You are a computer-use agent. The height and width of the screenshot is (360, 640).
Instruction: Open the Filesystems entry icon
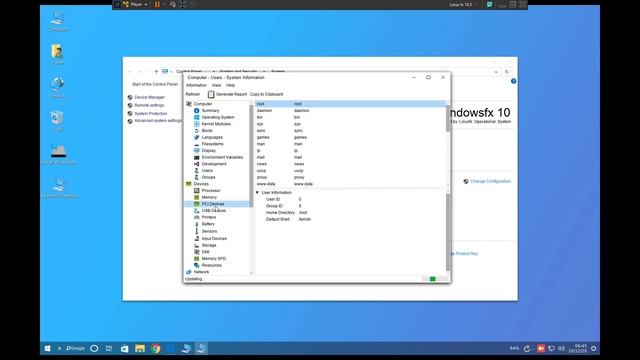(196, 144)
